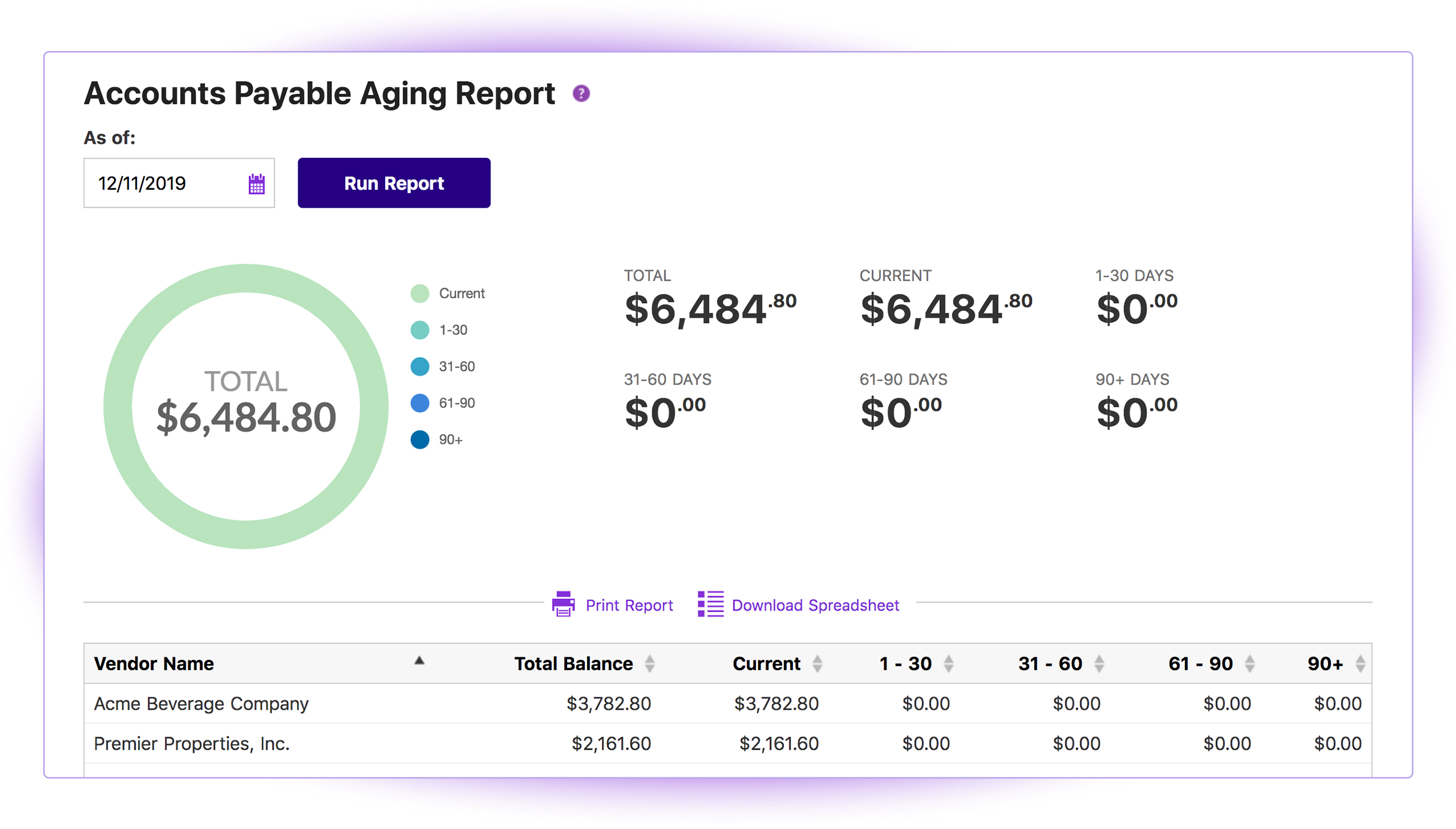Sort table by Current column arrows
Screen dimensions: 1456x829
point(817,664)
